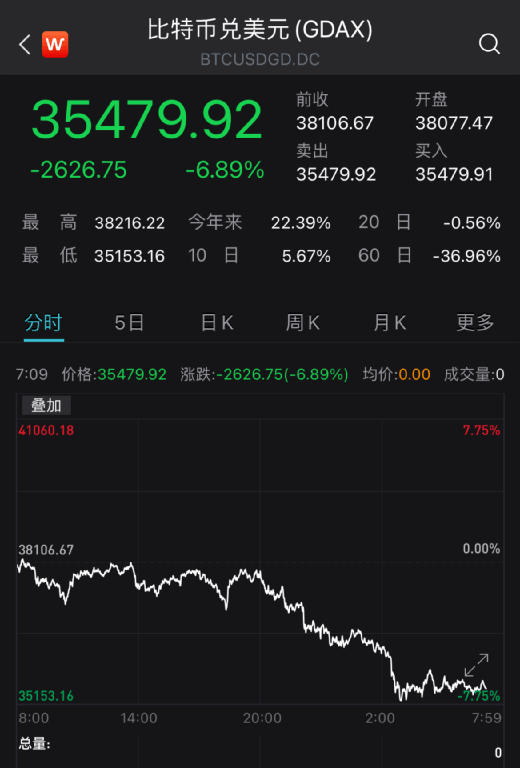This screenshot has height=768, width=520.
Task: Select the 分时 intraday tab
Action: pos(44,323)
